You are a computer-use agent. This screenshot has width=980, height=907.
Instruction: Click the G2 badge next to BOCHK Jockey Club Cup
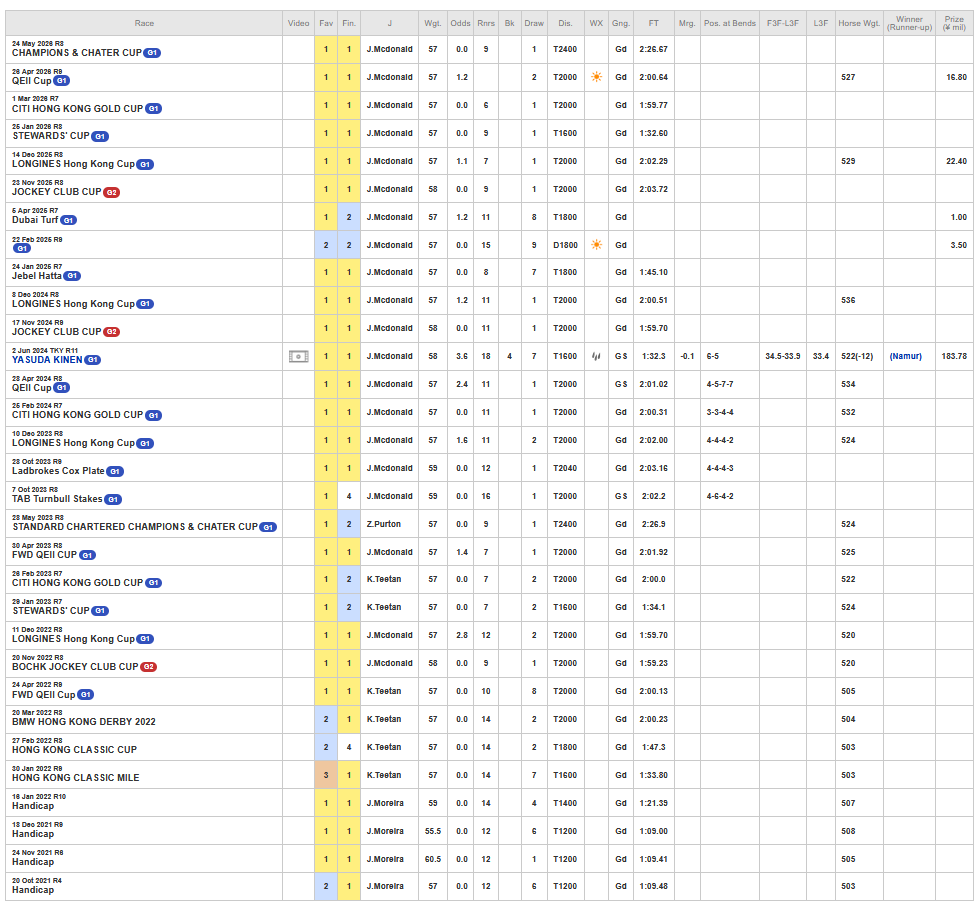tap(149, 667)
